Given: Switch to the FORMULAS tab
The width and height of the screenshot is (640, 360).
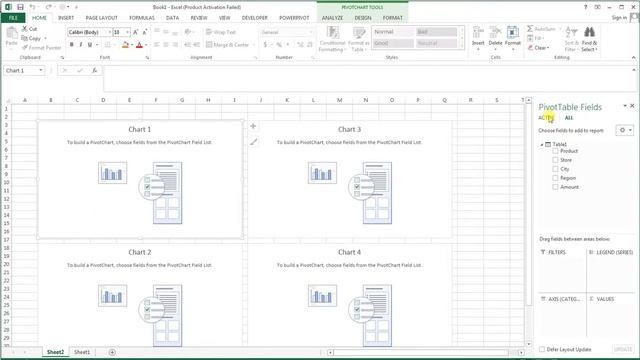Looking at the screenshot, I should [x=142, y=18].
